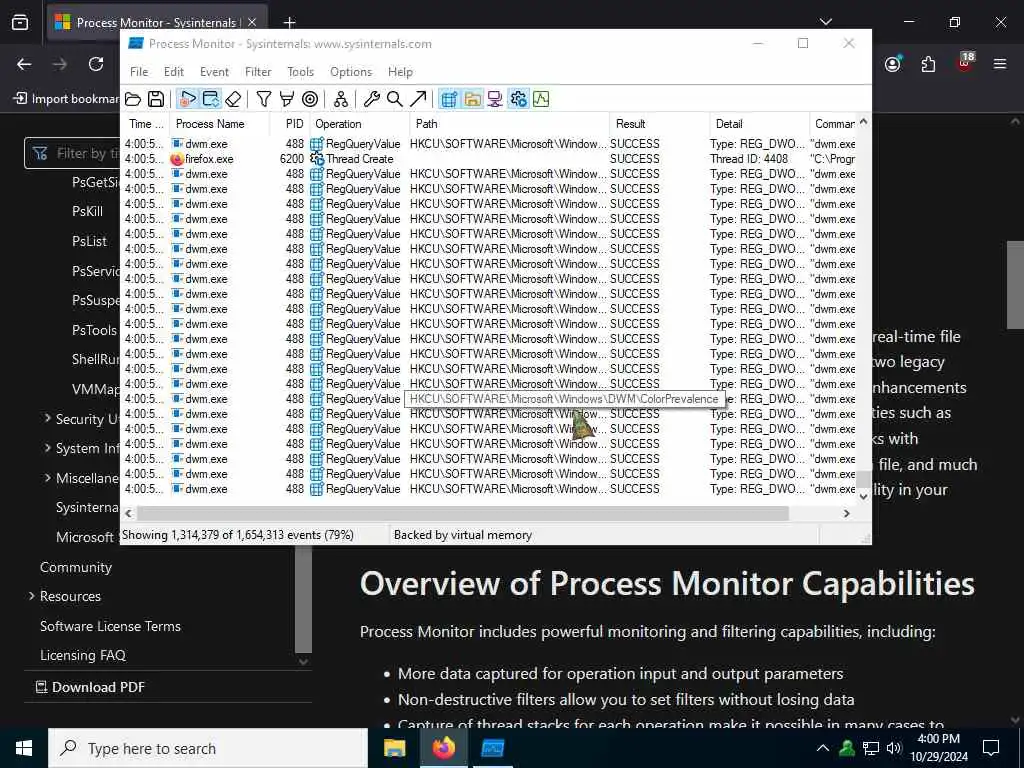Open Community link in sidebar
Viewport: 1024px width, 768px height.
tap(76, 568)
